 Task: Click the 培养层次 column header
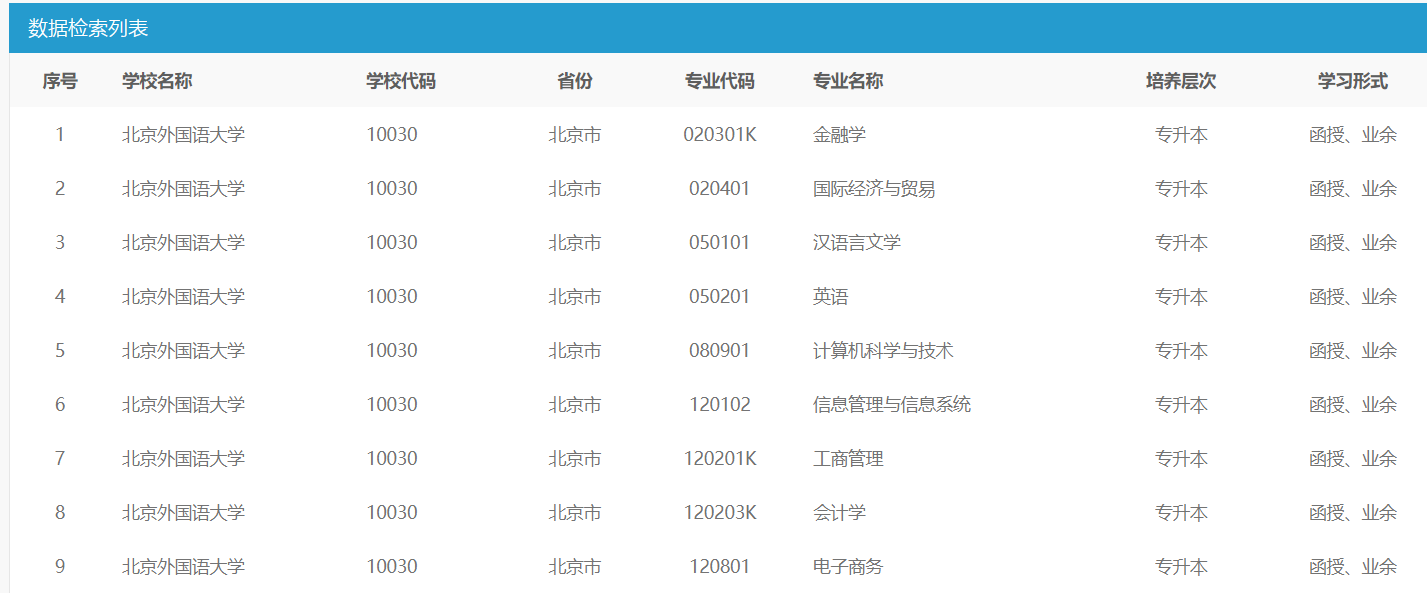click(x=1181, y=81)
